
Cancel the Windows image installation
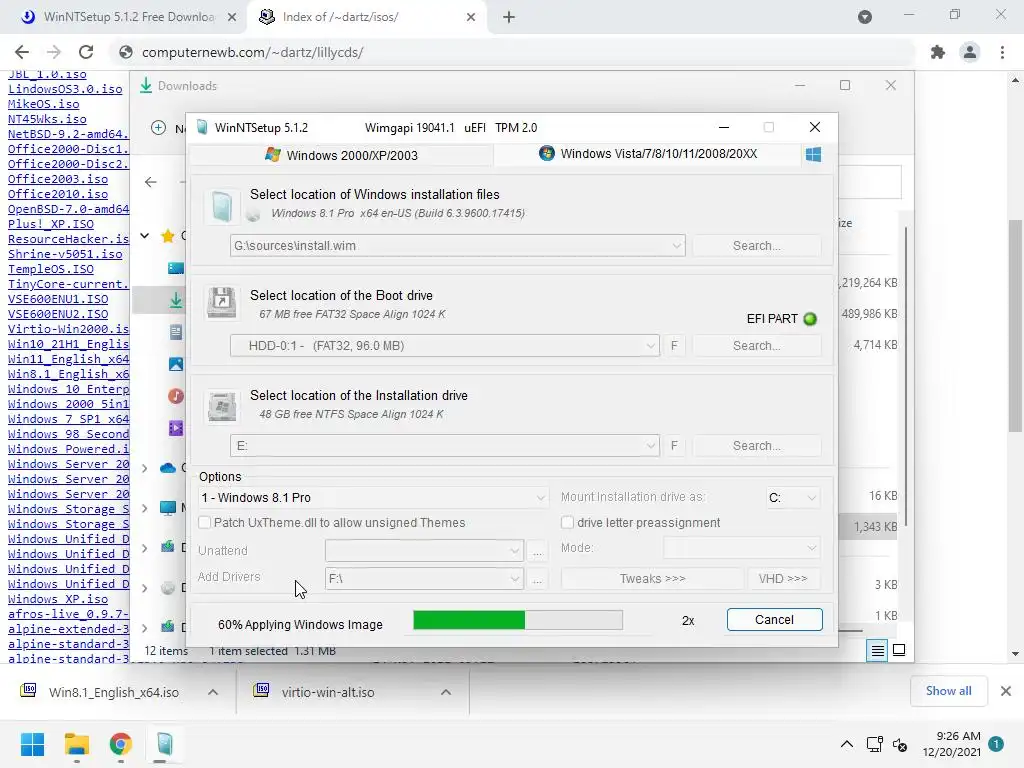[775, 620]
